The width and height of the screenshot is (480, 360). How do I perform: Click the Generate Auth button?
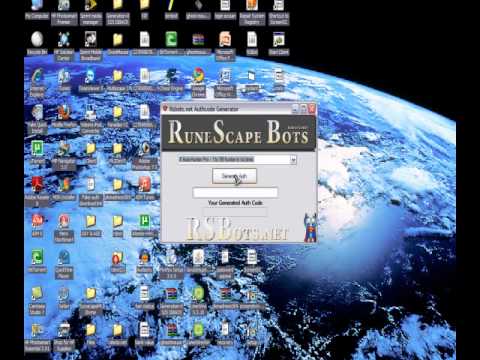click(x=234, y=176)
